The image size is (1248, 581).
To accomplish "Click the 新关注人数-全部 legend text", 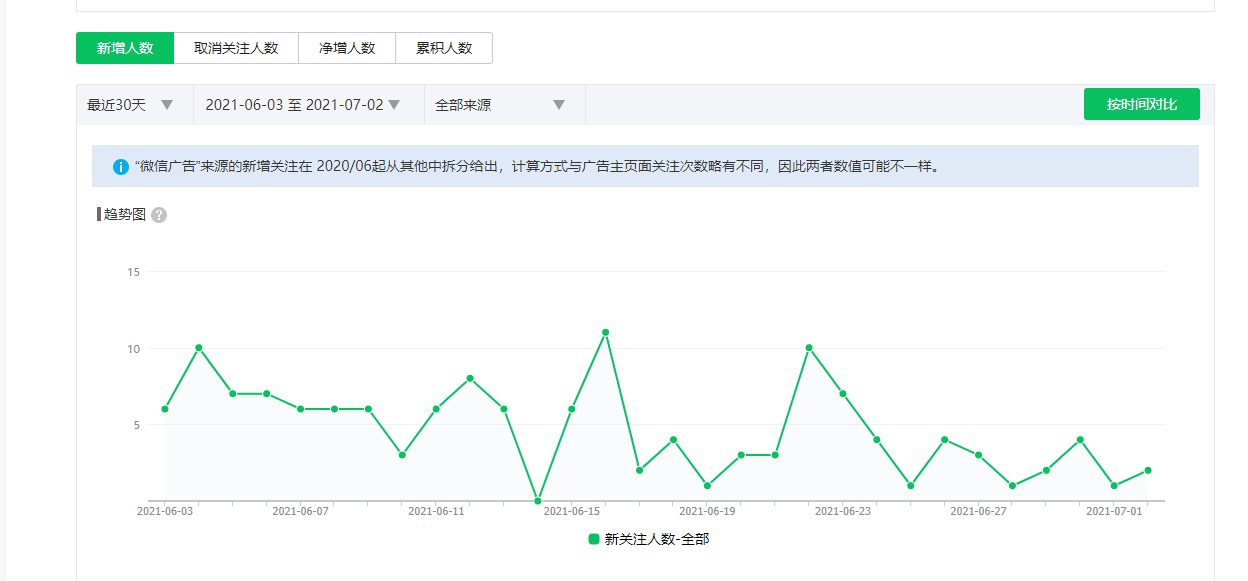I will coord(656,539).
